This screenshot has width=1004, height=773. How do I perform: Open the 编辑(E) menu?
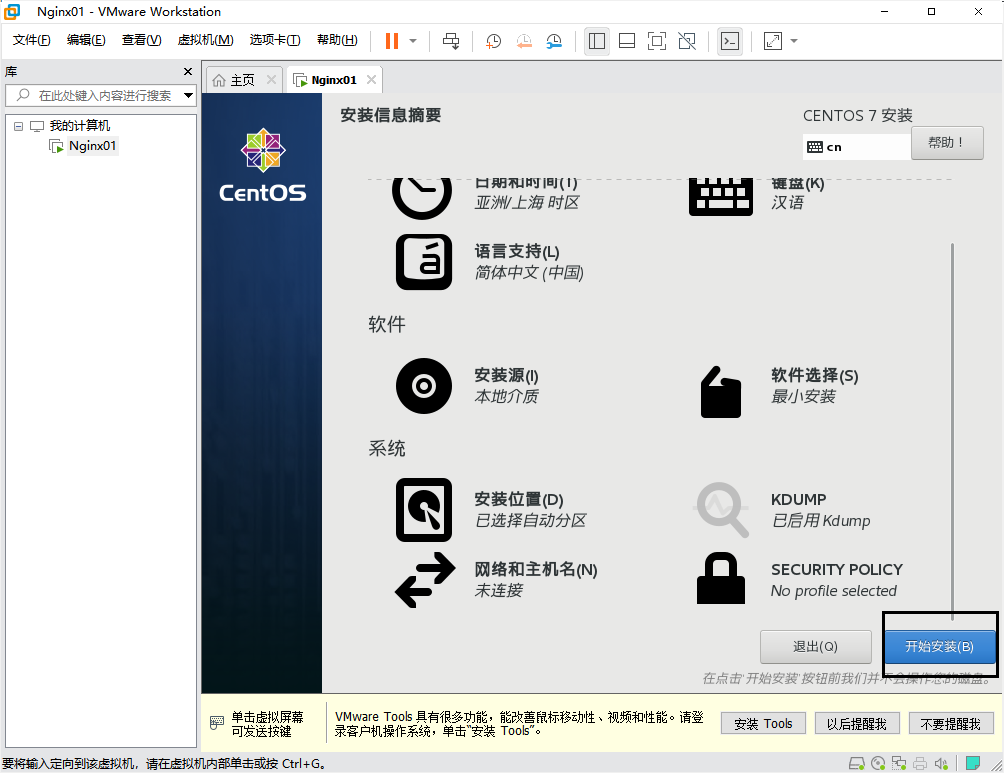[x=86, y=40]
